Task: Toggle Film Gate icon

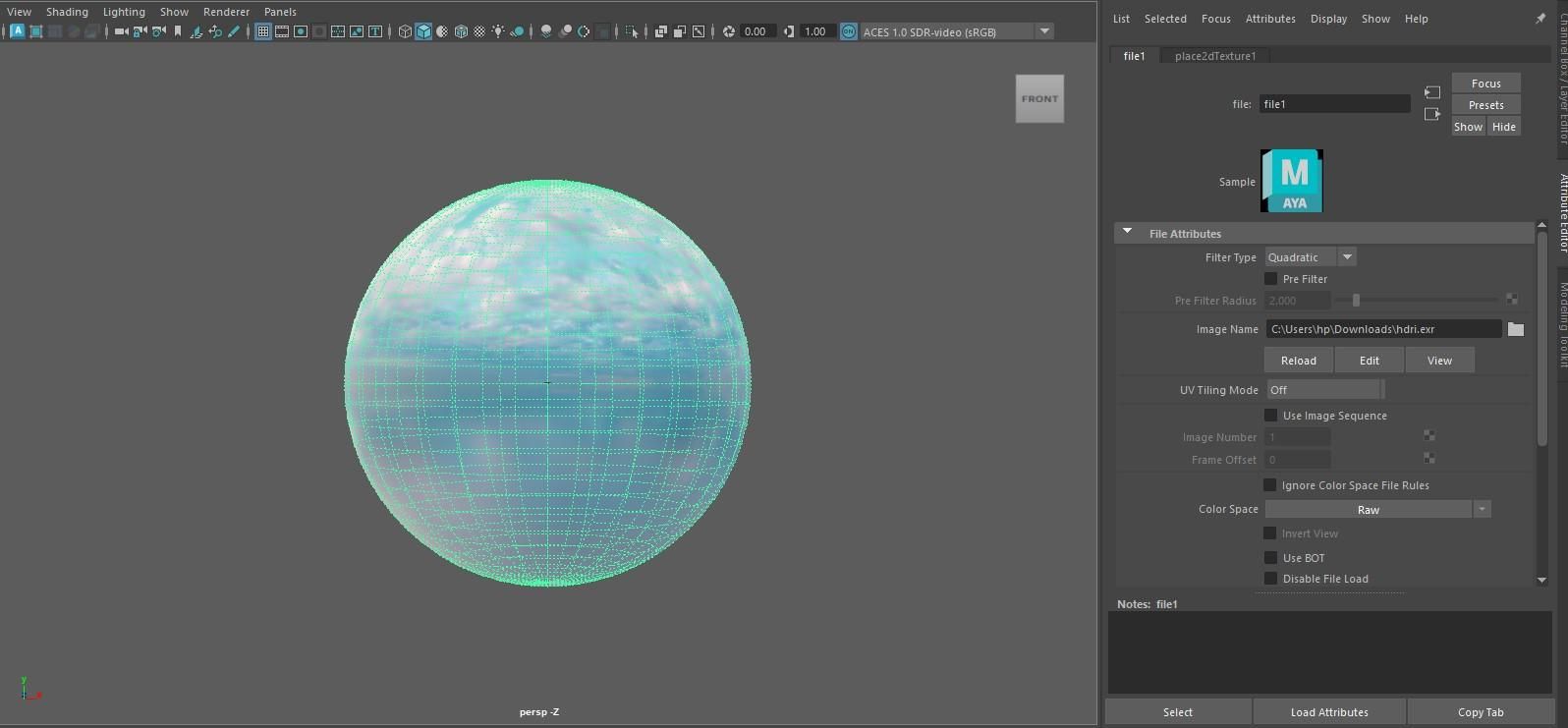Action: 282,31
